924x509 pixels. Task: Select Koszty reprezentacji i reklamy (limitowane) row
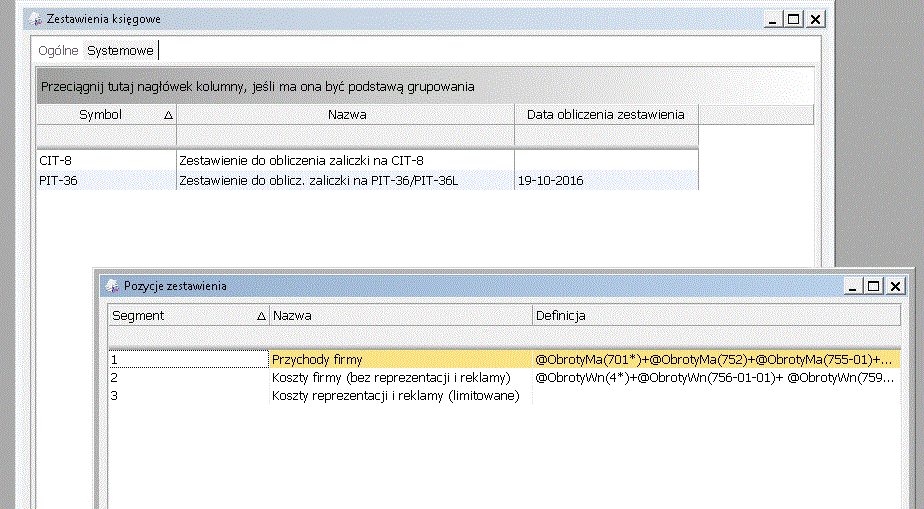point(400,396)
